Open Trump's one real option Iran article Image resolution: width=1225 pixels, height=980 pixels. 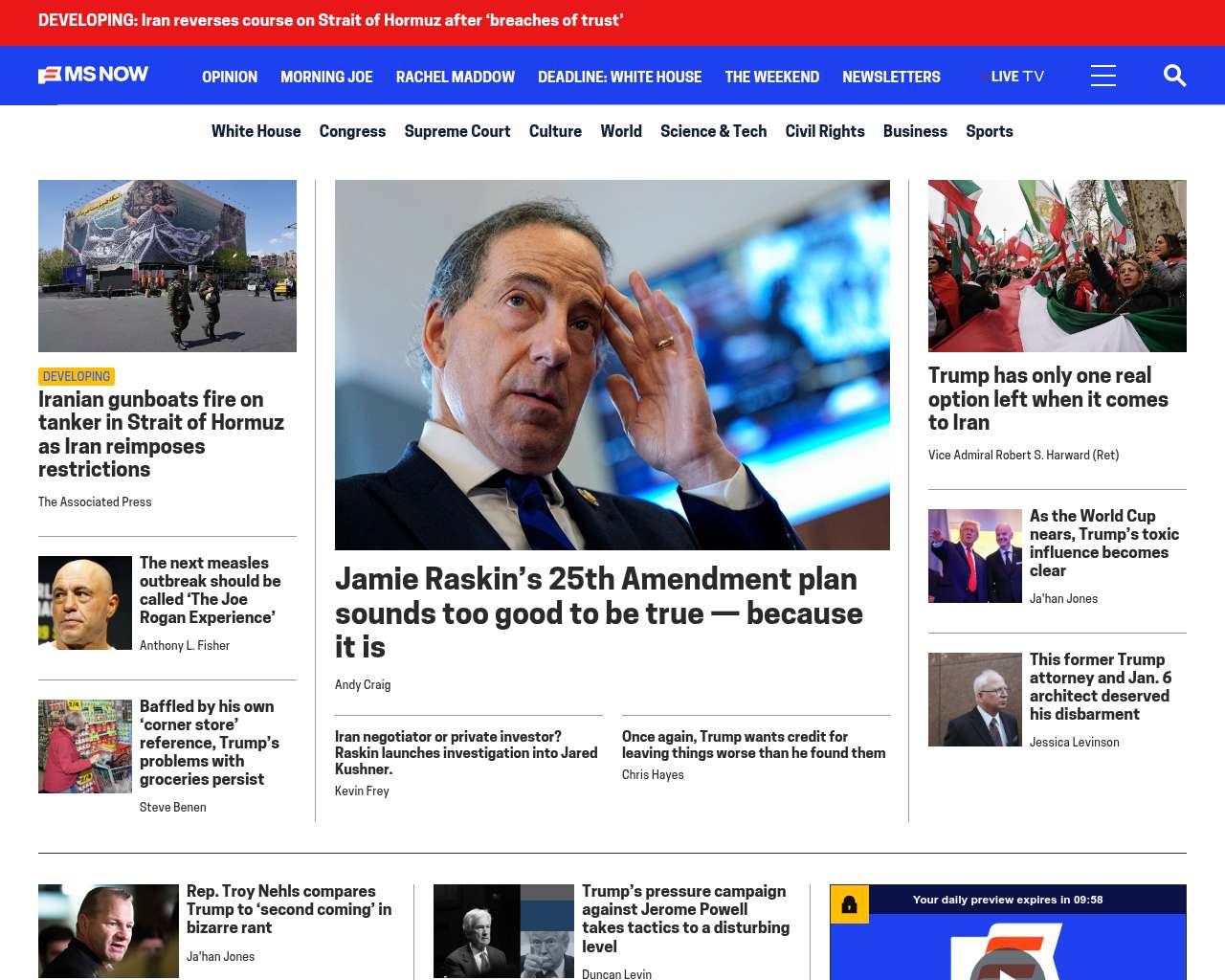point(1048,399)
